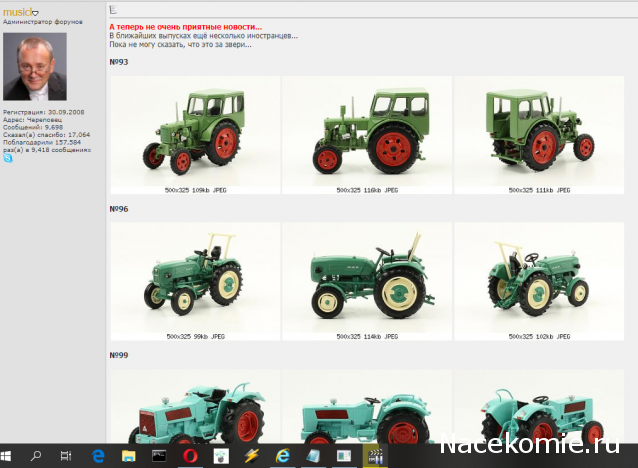Switch to Opera browser in taskbar
638x468 pixels.
click(190, 456)
